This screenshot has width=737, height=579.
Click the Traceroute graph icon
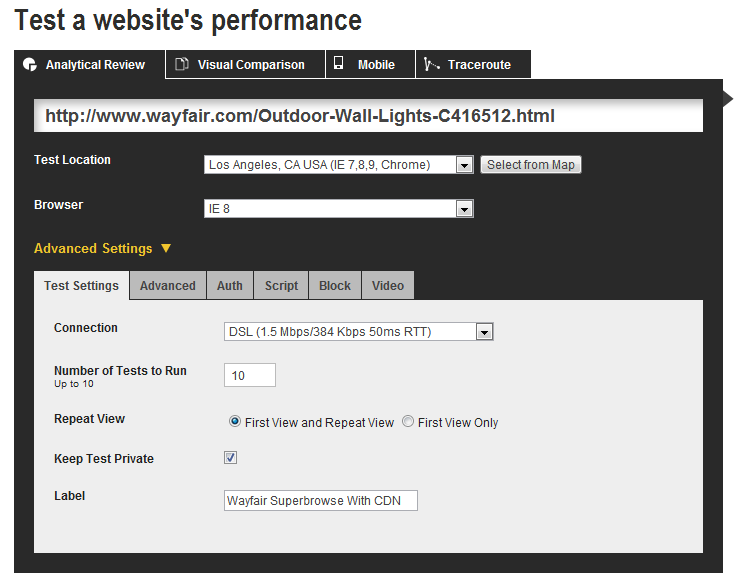(x=431, y=64)
